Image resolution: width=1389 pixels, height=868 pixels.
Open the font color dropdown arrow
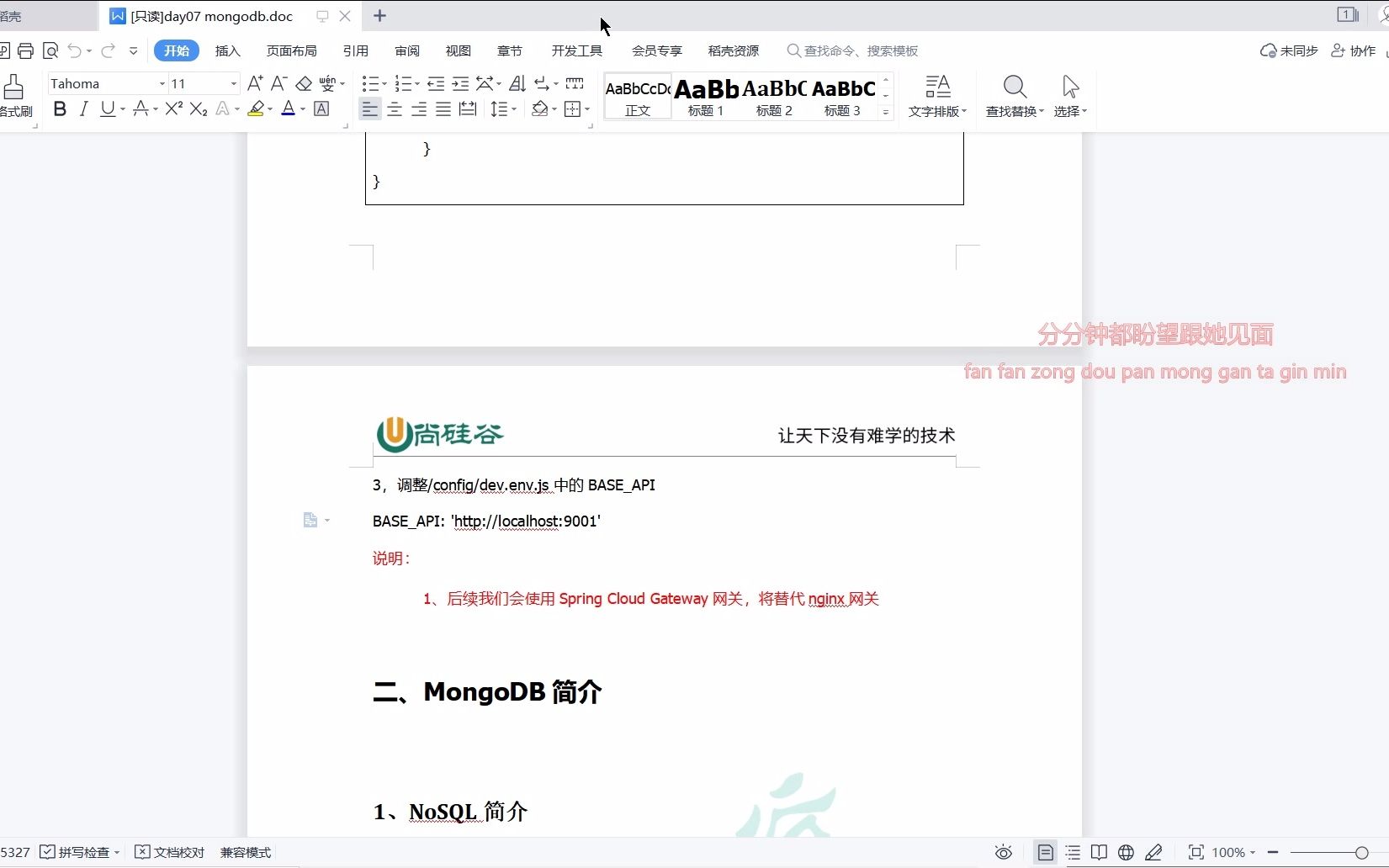tap(303, 109)
